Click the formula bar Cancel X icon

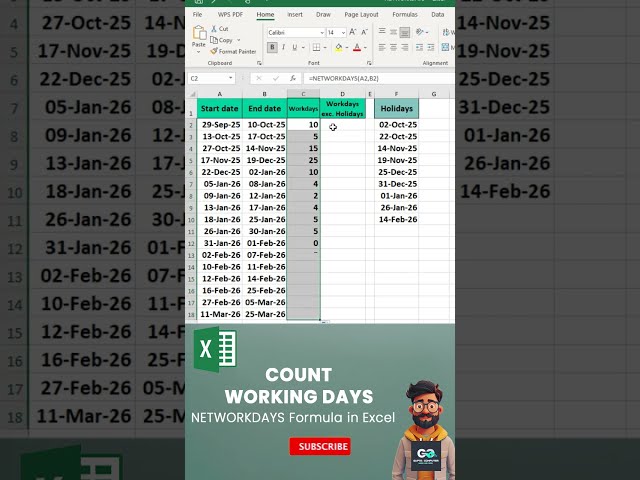(x=258, y=78)
